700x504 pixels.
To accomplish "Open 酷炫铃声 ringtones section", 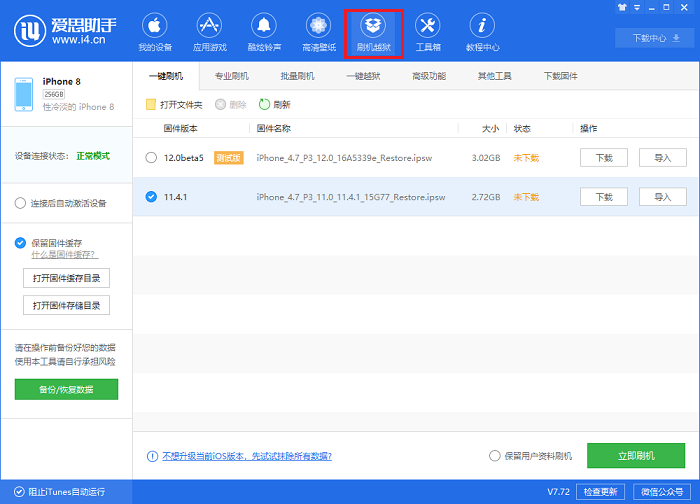I will coord(264,33).
